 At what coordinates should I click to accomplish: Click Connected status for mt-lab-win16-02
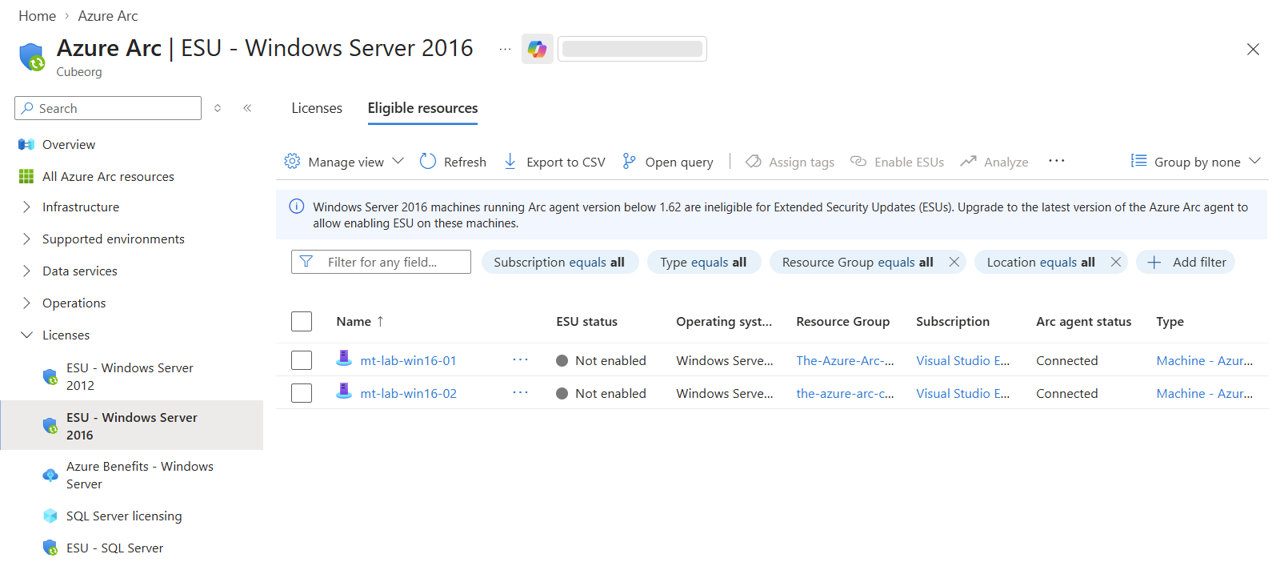click(1067, 393)
